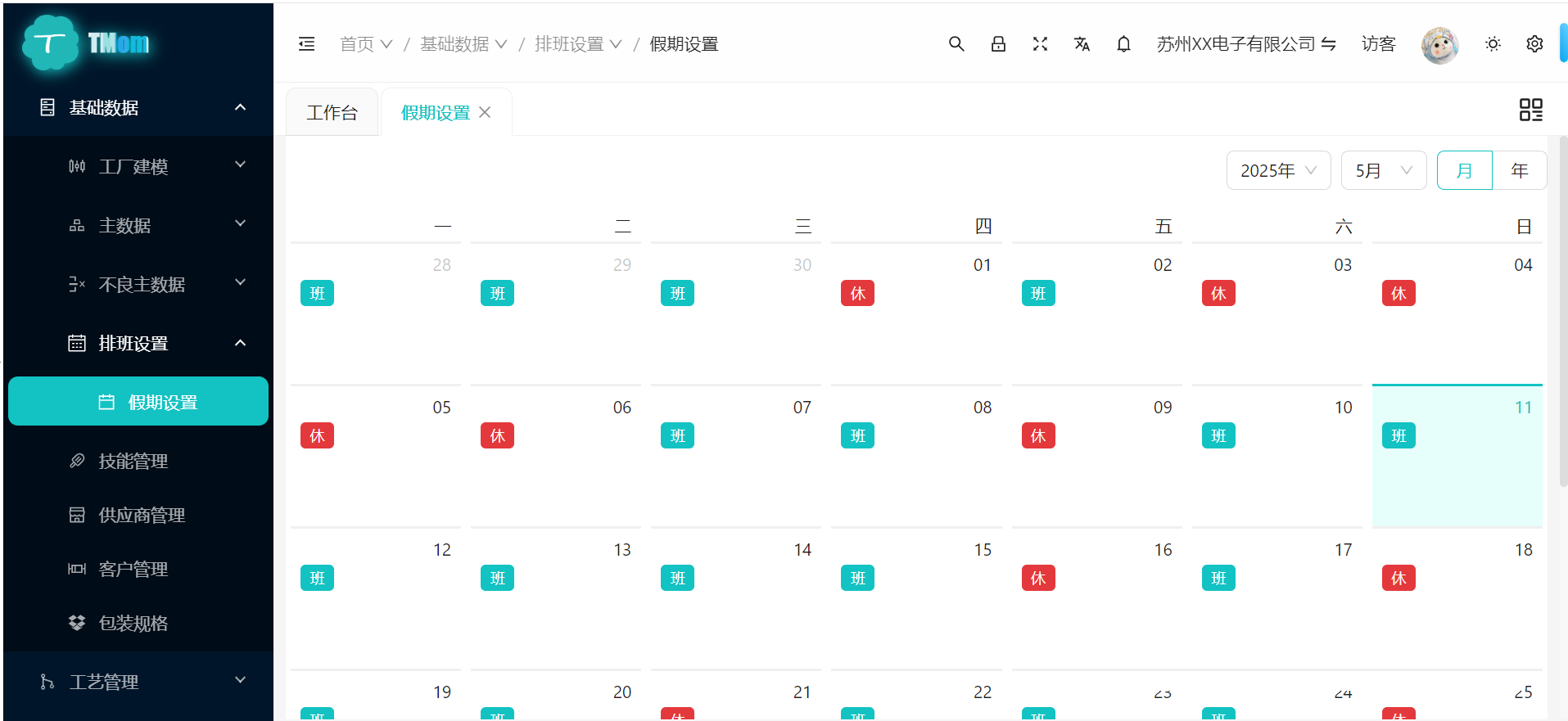Switch calendar to year view
The width and height of the screenshot is (1568, 721).
point(1519,170)
